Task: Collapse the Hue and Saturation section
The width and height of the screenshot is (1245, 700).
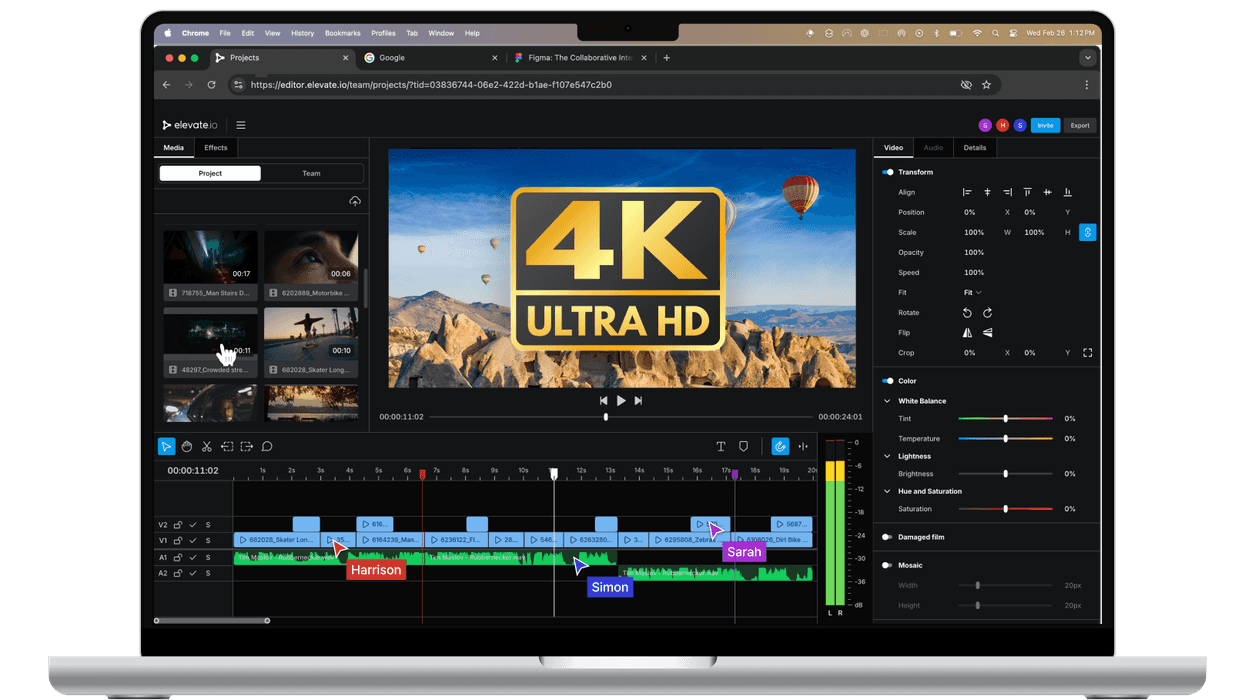Action: [x=887, y=491]
